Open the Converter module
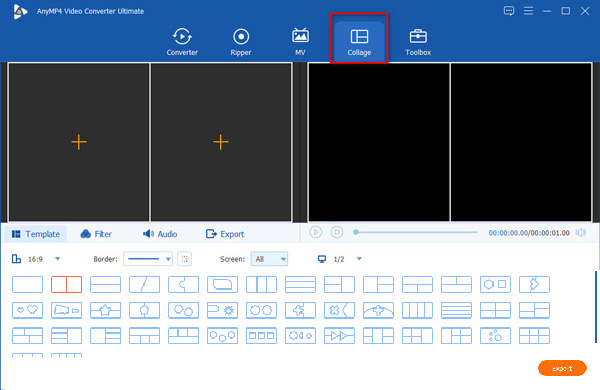The image size is (600, 390). pyautogui.click(x=182, y=42)
